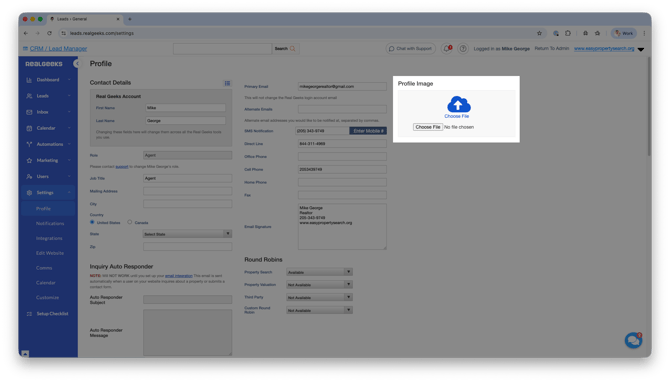Open the browser extensions puzzle icon

[568, 33]
